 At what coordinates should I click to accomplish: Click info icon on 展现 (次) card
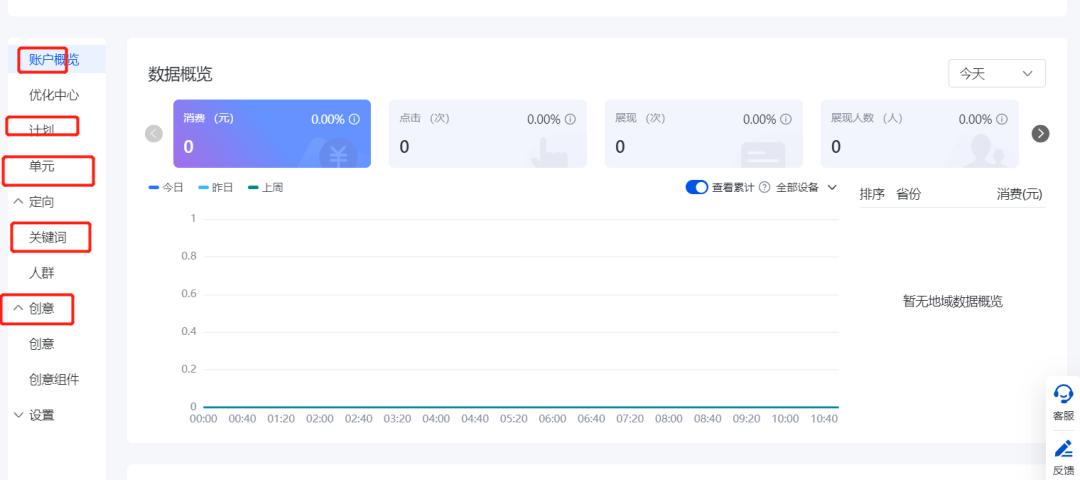click(786, 119)
